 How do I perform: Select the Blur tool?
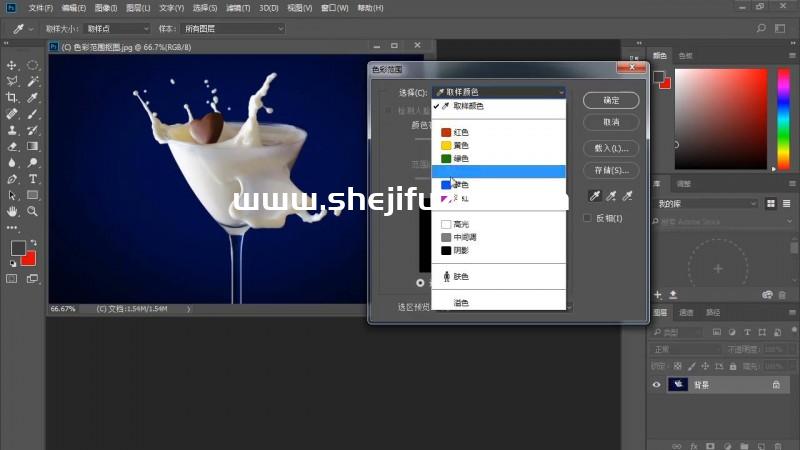pyautogui.click(x=11, y=163)
